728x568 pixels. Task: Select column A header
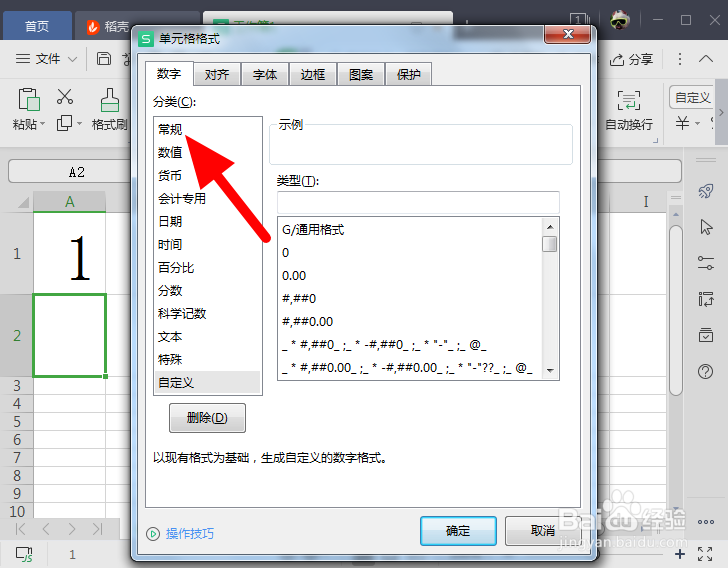[70, 202]
